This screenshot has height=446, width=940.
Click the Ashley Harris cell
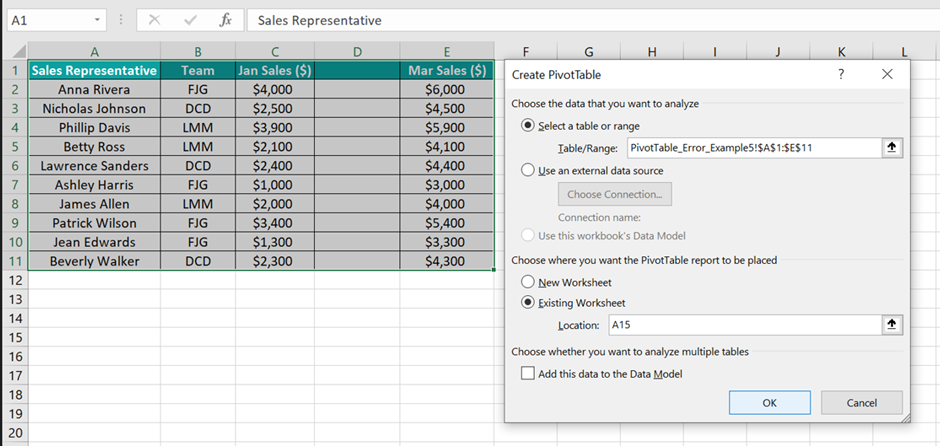[x=94, y=185]
